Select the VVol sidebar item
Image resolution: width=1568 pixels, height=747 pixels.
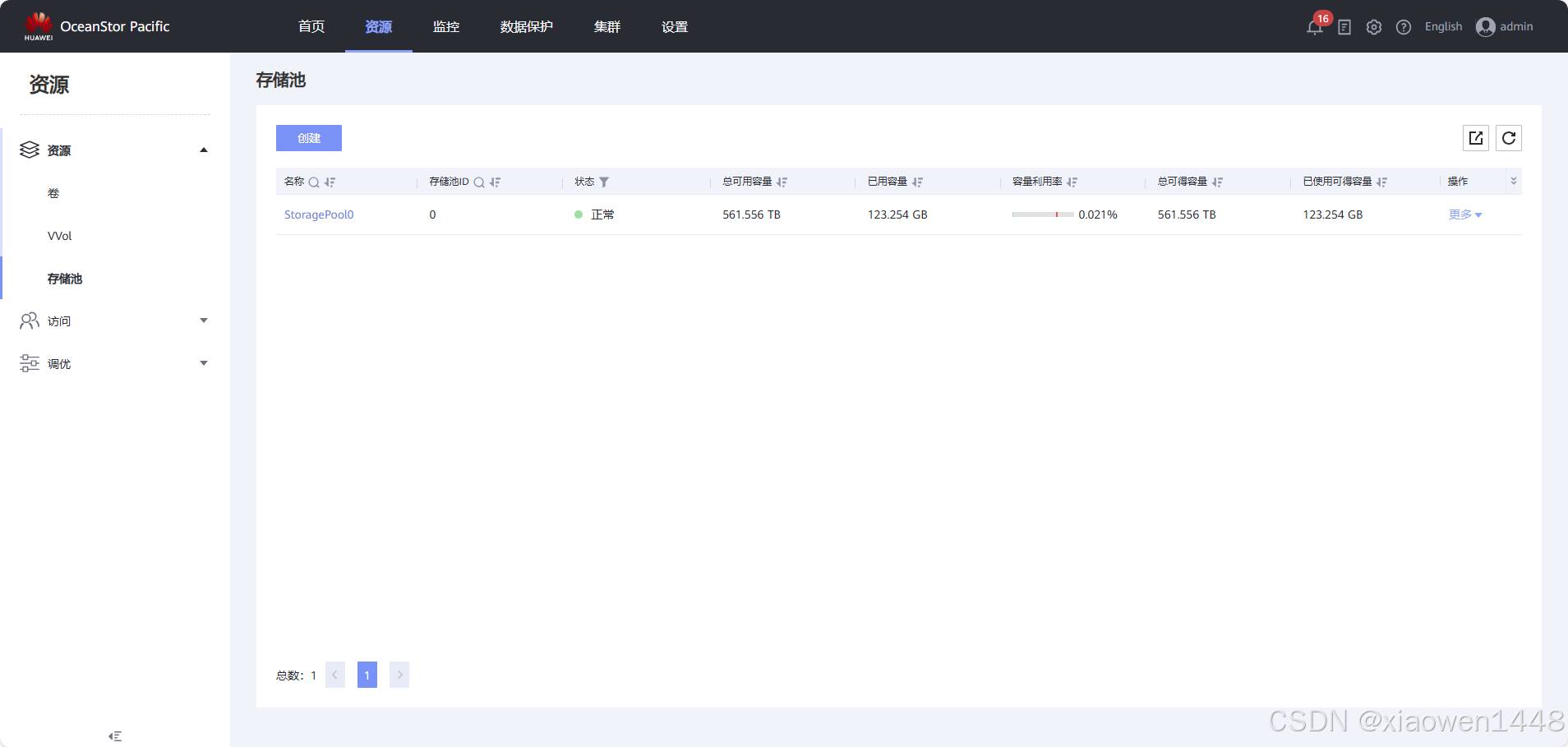pos(60,236)
